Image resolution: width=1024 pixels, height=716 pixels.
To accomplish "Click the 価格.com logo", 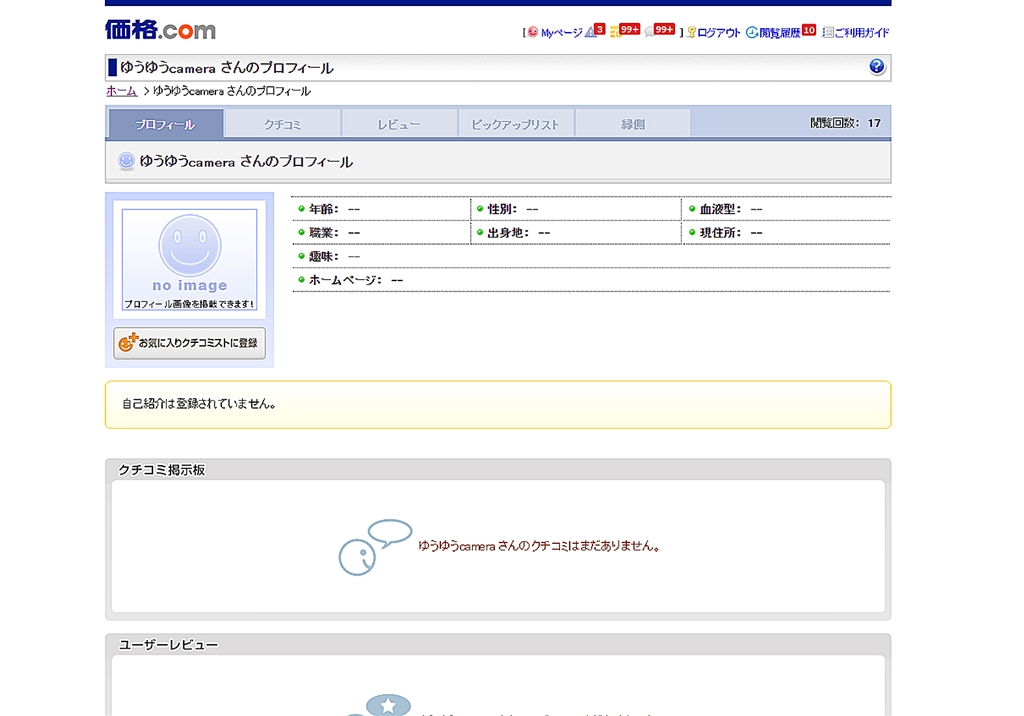I will coord(160,30).
